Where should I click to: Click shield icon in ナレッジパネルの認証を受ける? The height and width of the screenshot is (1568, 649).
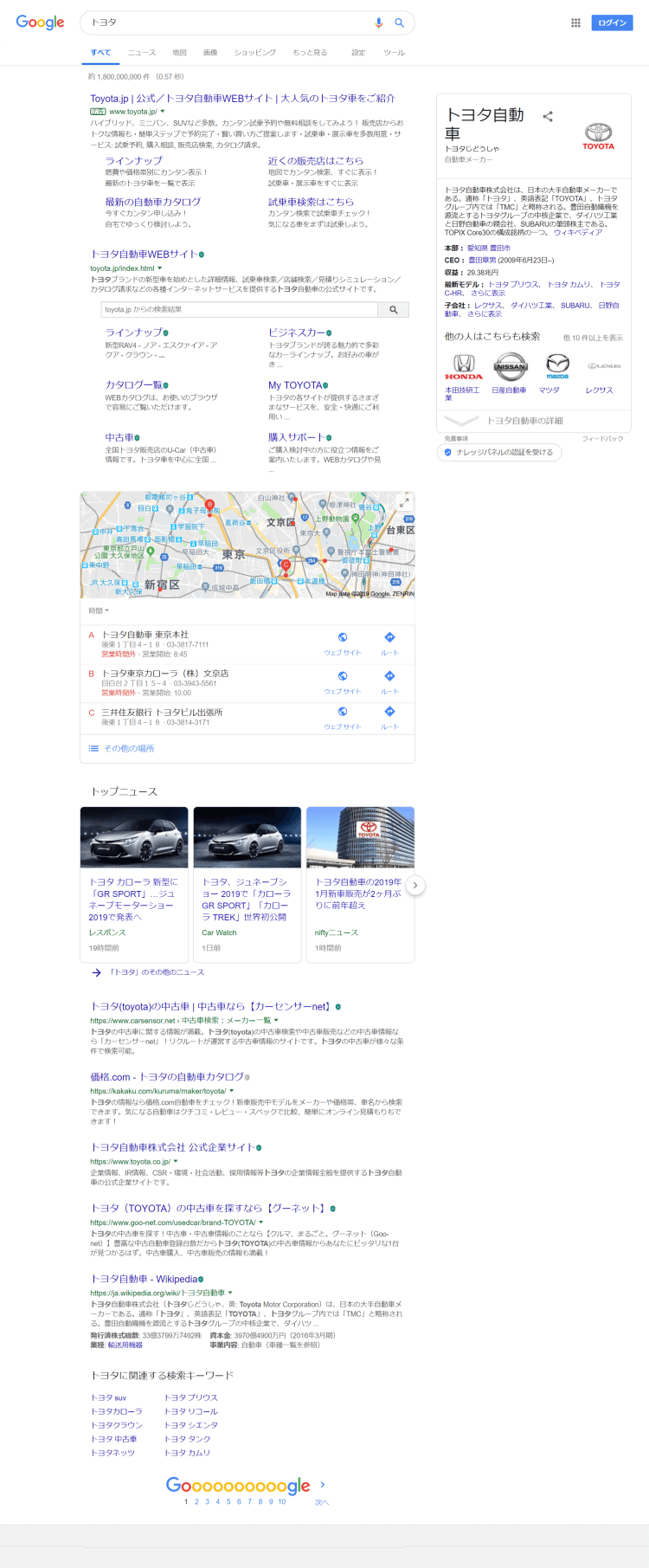[x=448, y=452]
